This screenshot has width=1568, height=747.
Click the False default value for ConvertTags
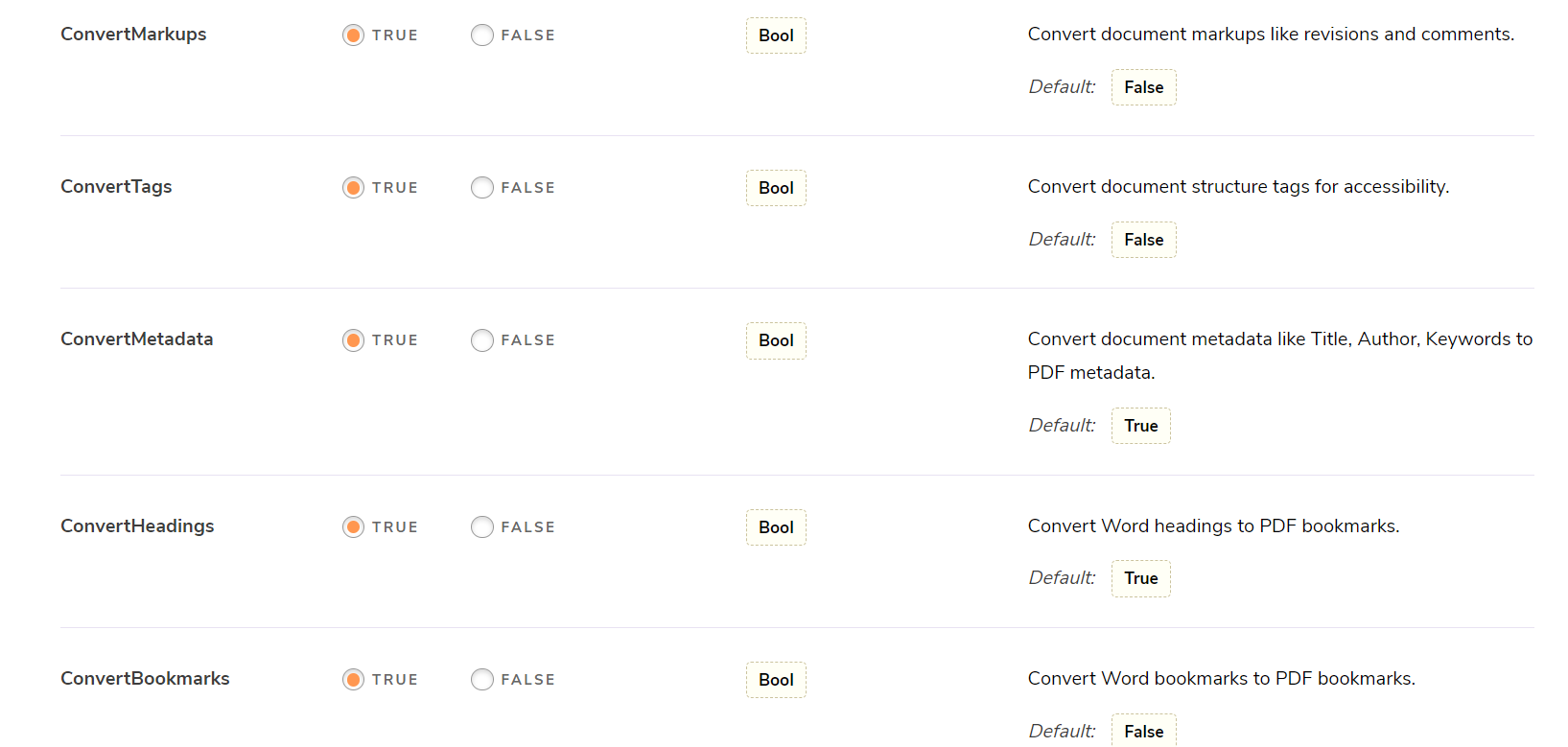[1143, 239]
